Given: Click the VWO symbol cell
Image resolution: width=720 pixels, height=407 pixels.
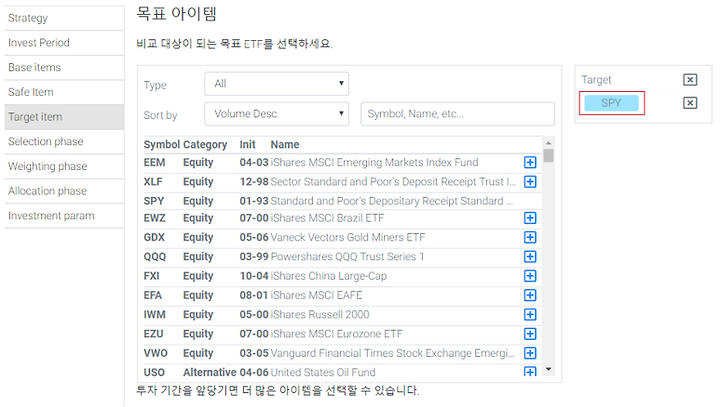Looking at the screenshot, I should pyautogui.click(x=156, y=353).
